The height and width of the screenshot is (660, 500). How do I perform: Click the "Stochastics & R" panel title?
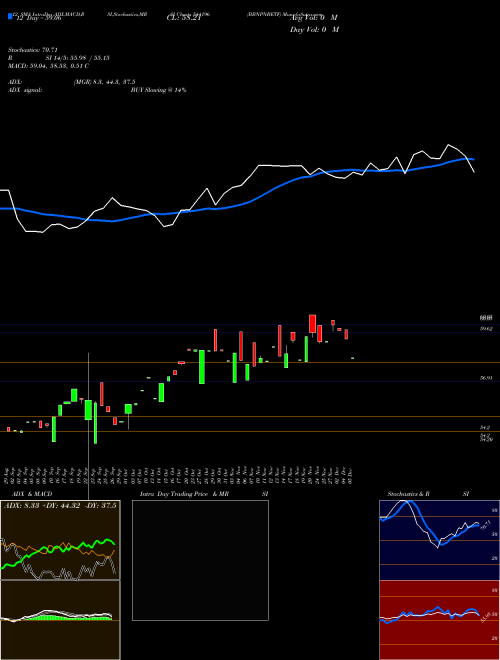pyautogui.click(x=409, y=494)
